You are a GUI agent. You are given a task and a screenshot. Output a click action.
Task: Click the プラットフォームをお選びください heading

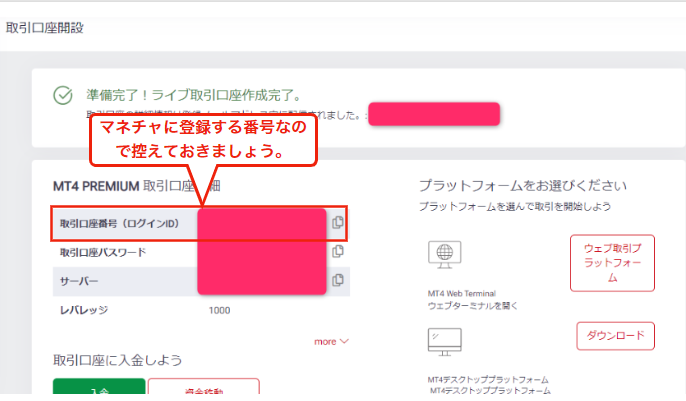[x=522, y=185]
